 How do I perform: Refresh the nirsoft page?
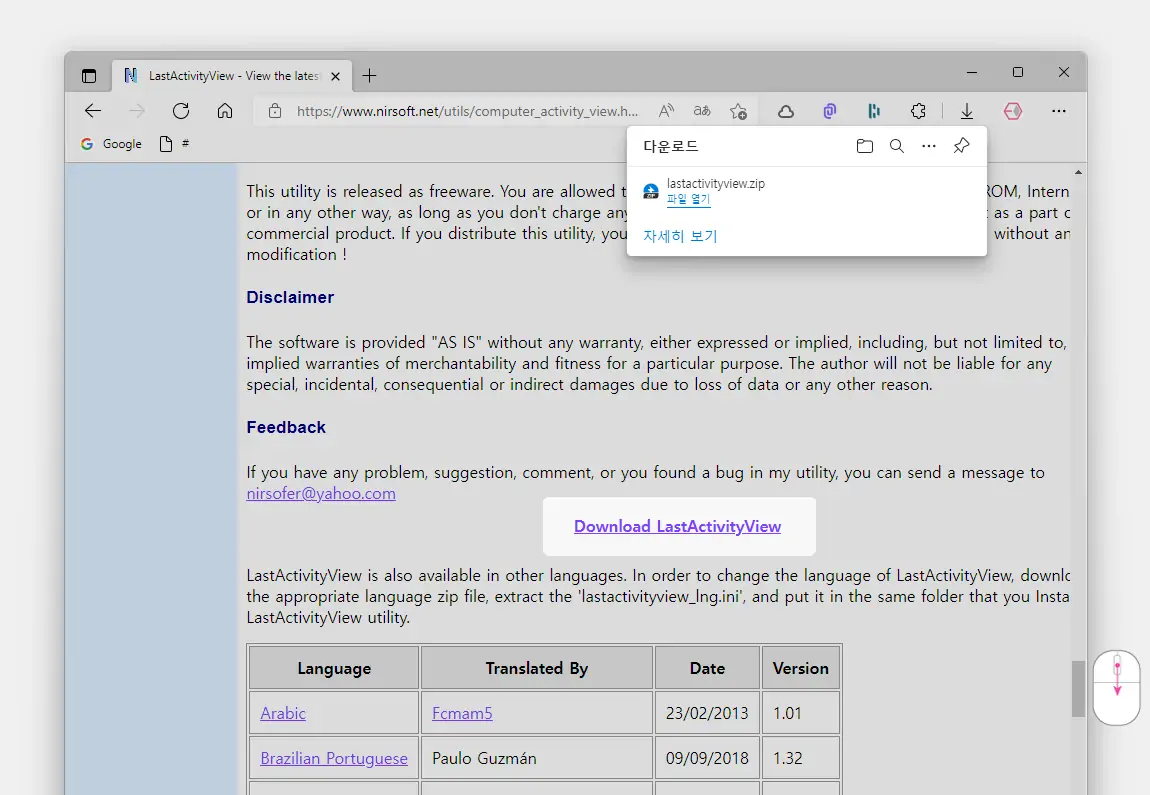coord(180,111)
